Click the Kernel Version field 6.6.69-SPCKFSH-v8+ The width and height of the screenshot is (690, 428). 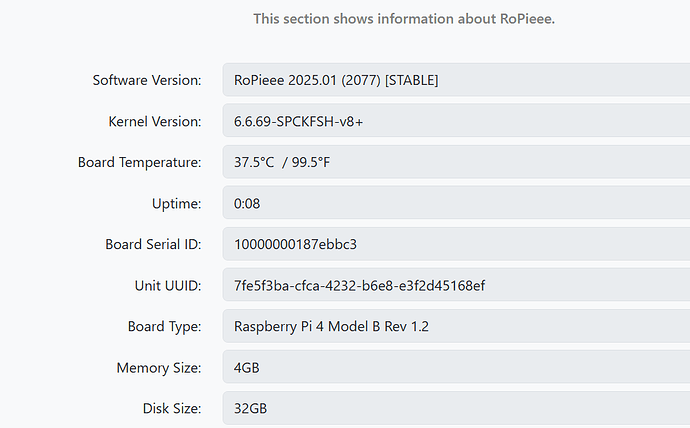[x=456, y=121]
